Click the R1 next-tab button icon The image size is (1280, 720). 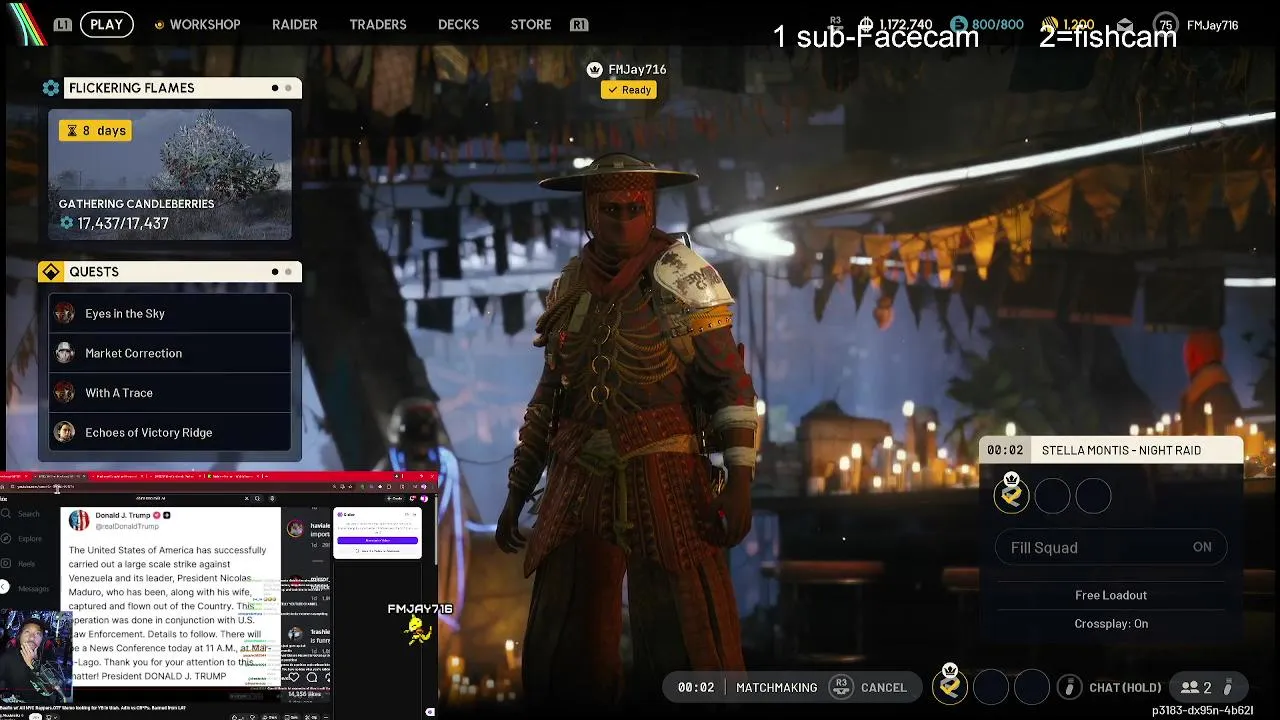coord(578,24)
